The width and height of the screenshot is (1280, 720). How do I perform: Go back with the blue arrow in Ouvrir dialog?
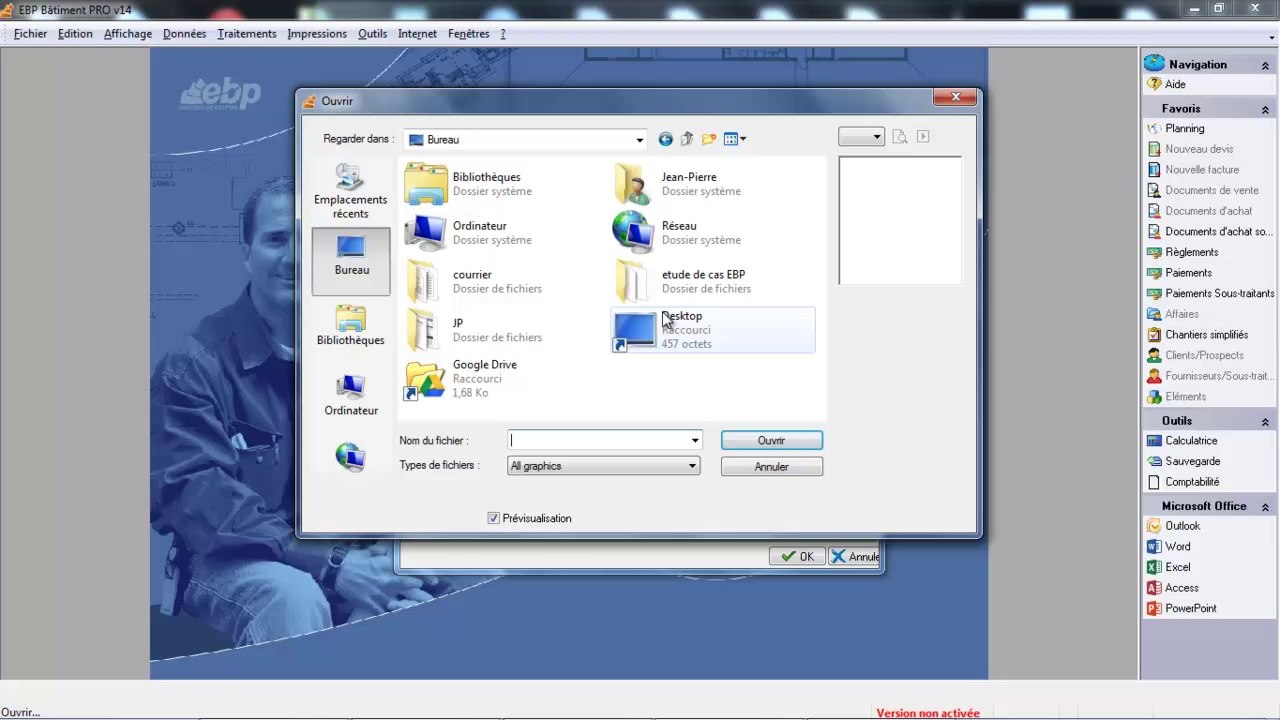click(665, 139)
